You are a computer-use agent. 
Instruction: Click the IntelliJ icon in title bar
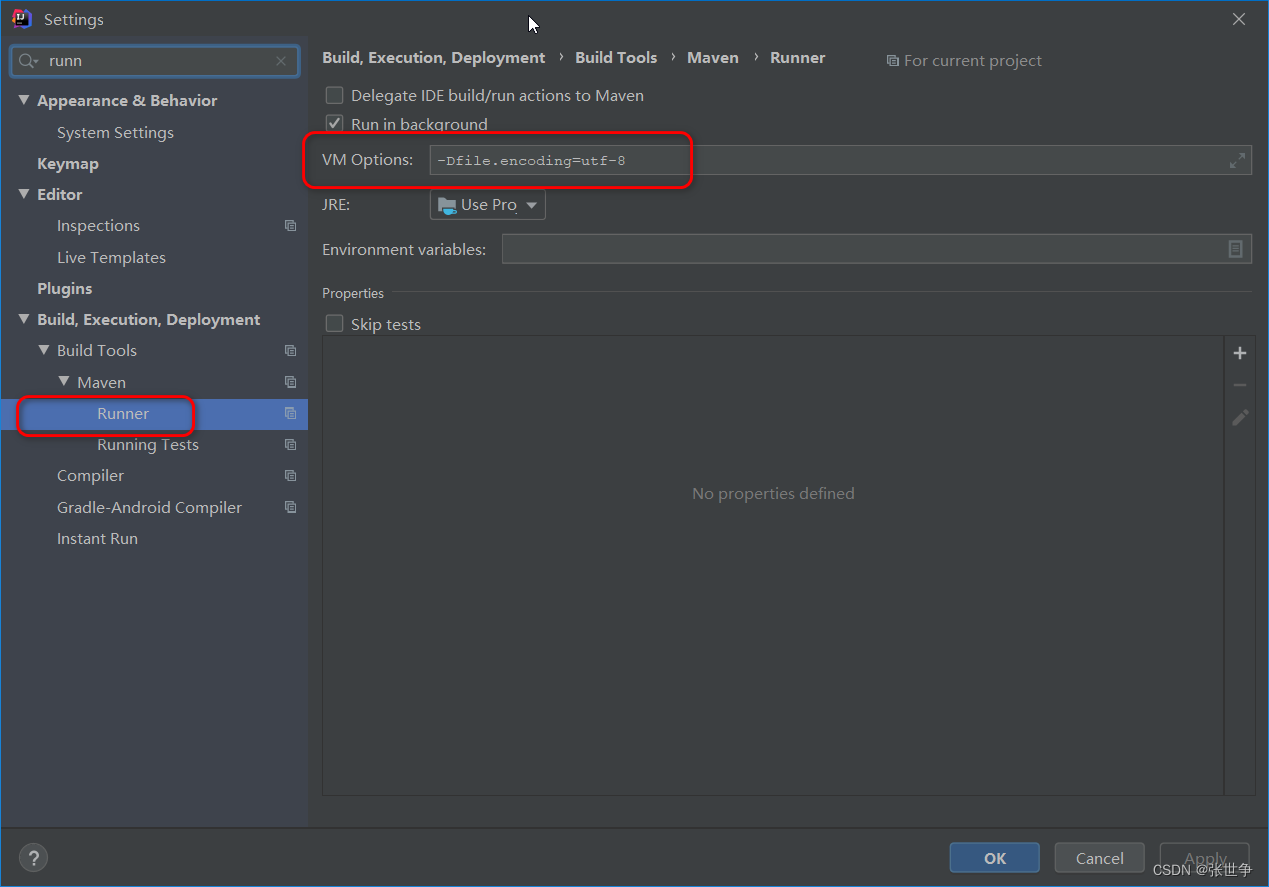tap(22, 19)
